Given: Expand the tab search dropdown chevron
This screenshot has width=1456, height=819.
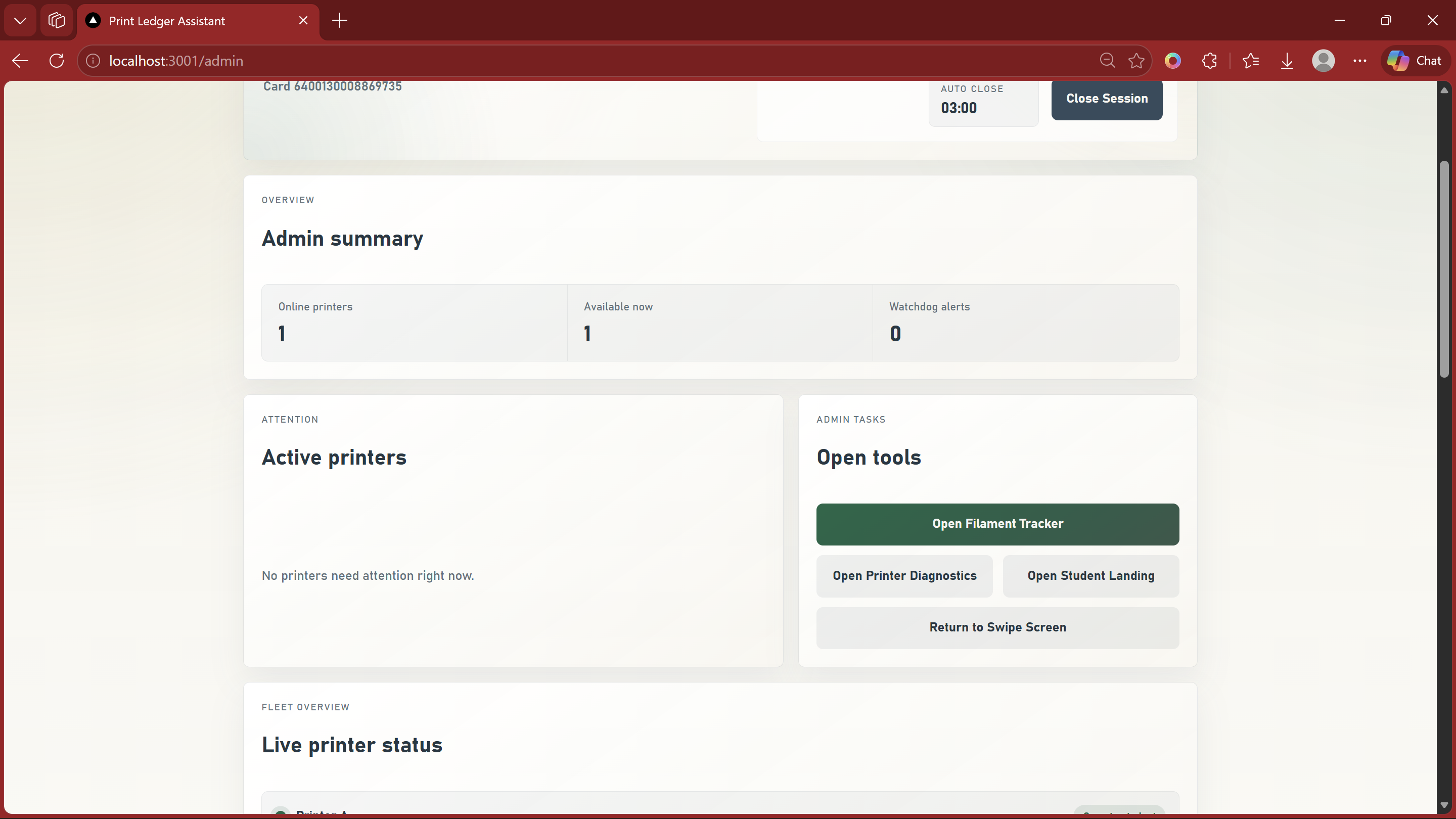Looking at the screenshot, I should point(20,21).
